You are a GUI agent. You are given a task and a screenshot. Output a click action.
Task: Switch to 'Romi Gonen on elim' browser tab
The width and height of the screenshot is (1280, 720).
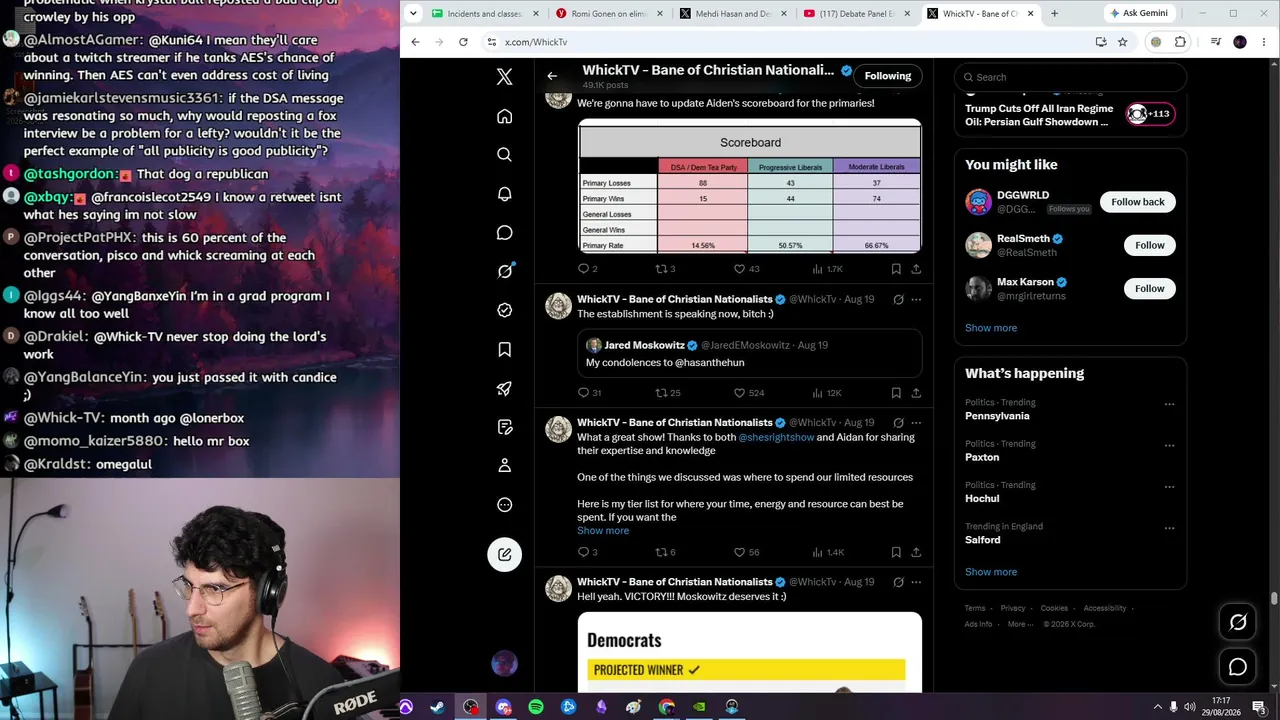tap(610, 14)
